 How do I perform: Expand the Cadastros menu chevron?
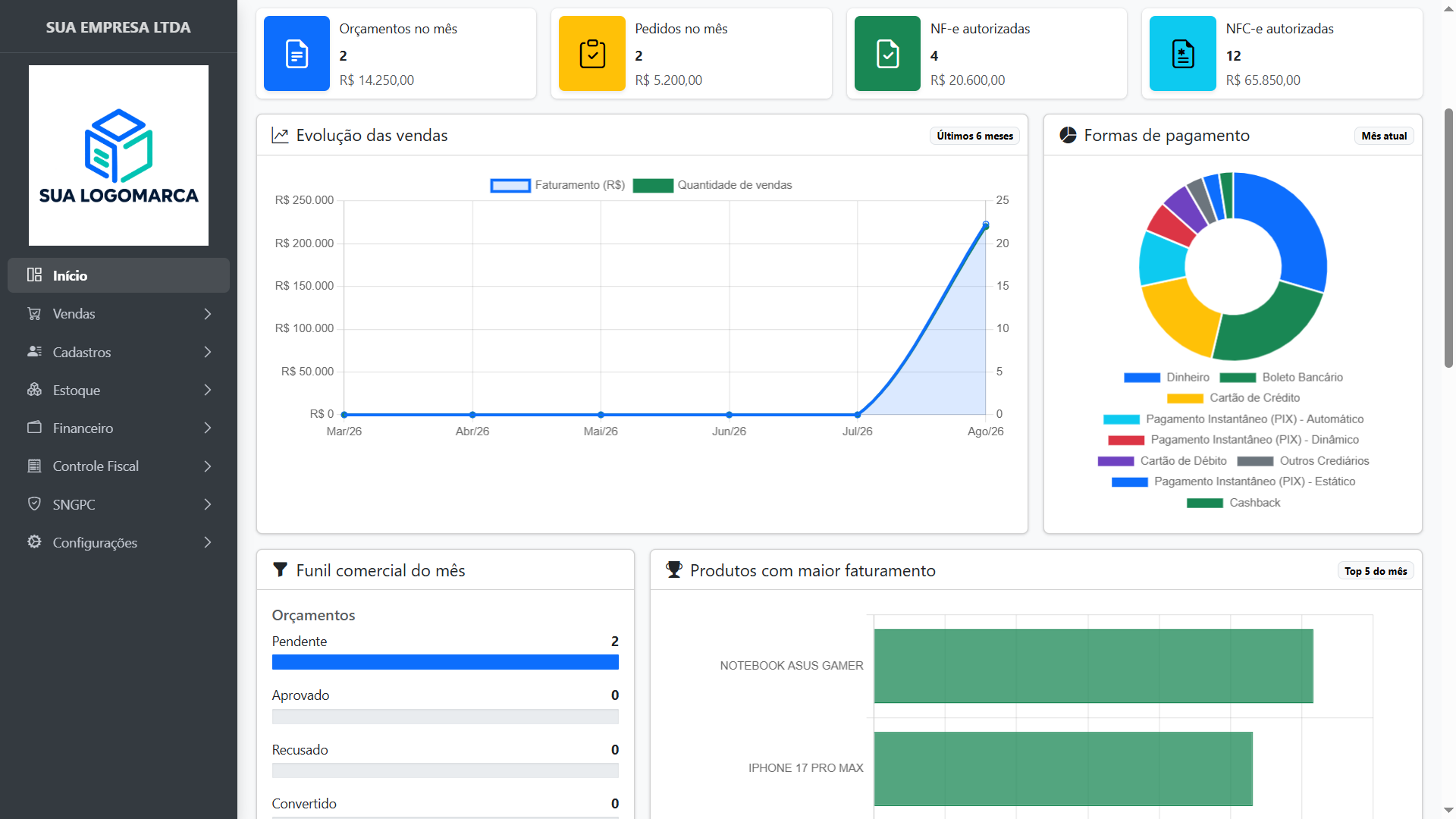[x=208, y=352]
